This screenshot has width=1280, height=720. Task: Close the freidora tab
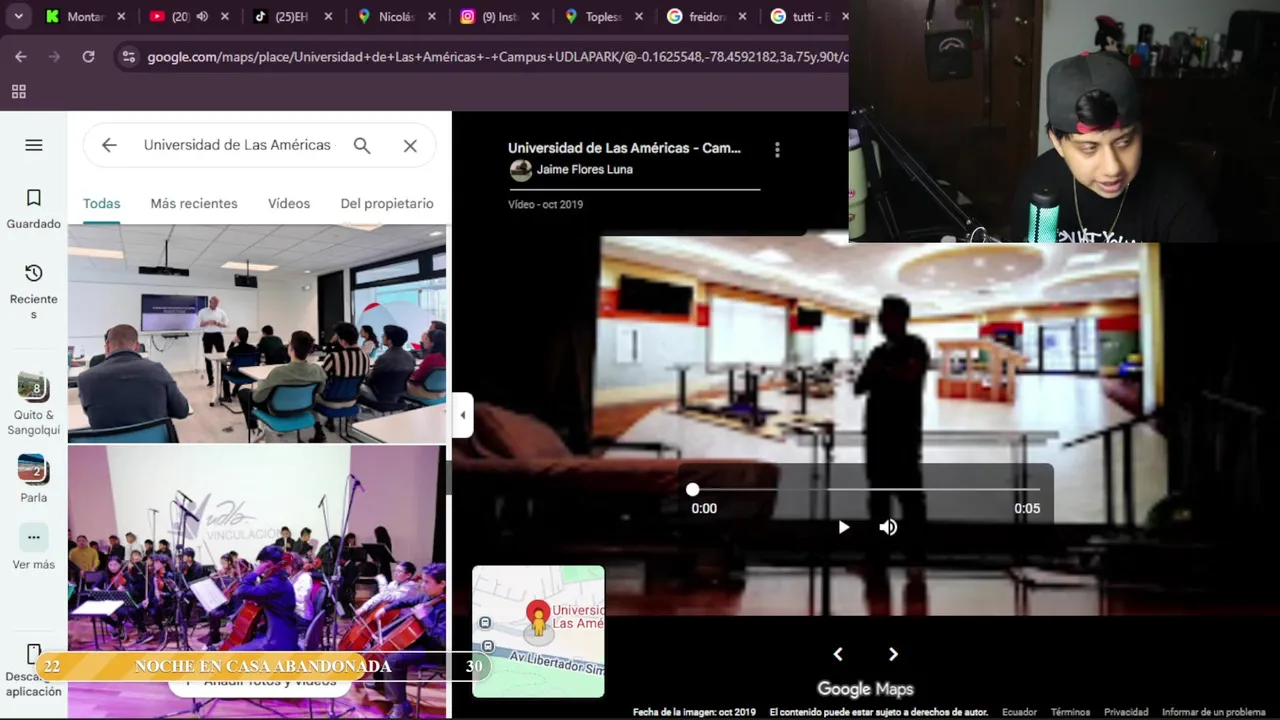[x=742, y=17]
